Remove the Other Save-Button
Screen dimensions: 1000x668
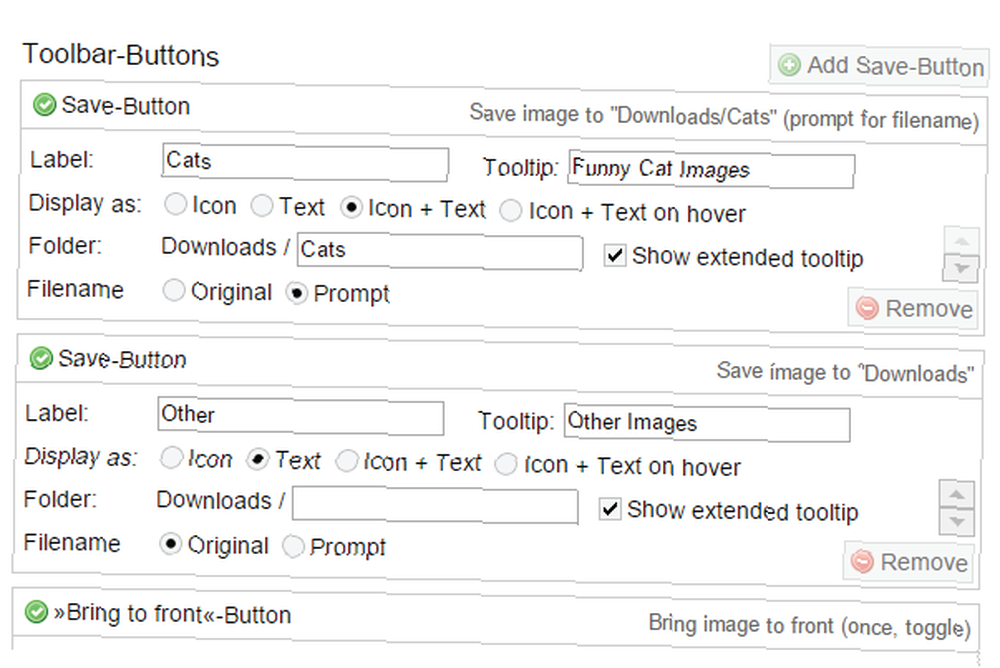coord(909,561)
